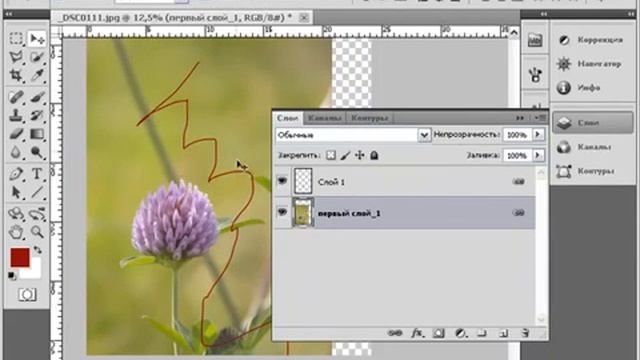640x360 pixels.
Task: Toggle lock position icon
Action: click(x=360, y=156)
